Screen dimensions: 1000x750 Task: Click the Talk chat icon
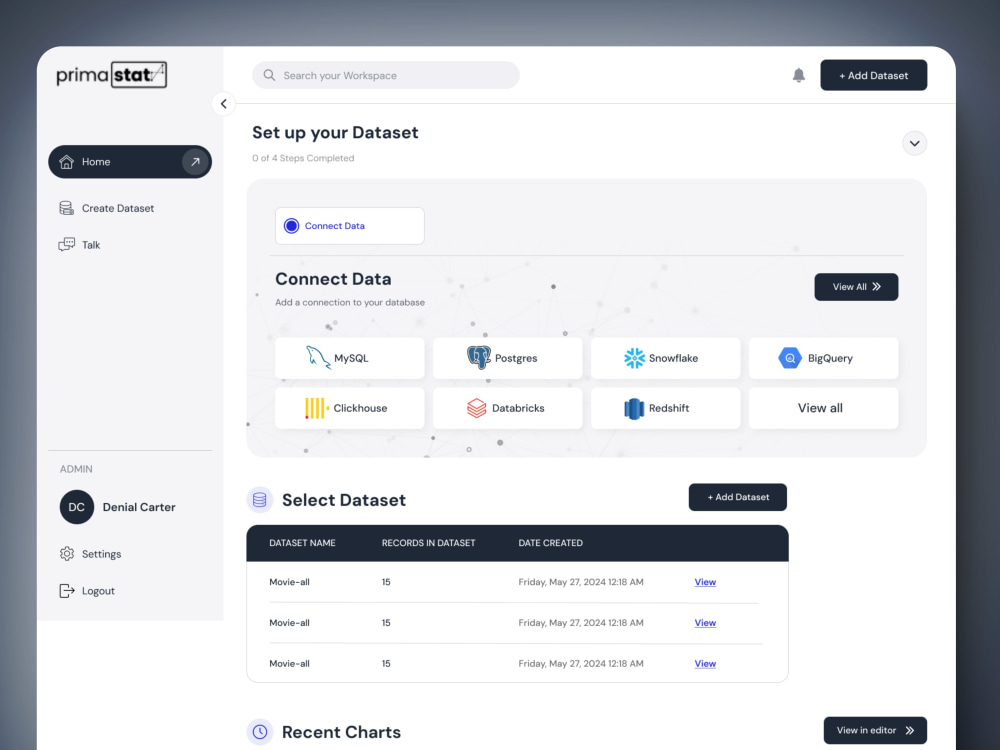66,245
